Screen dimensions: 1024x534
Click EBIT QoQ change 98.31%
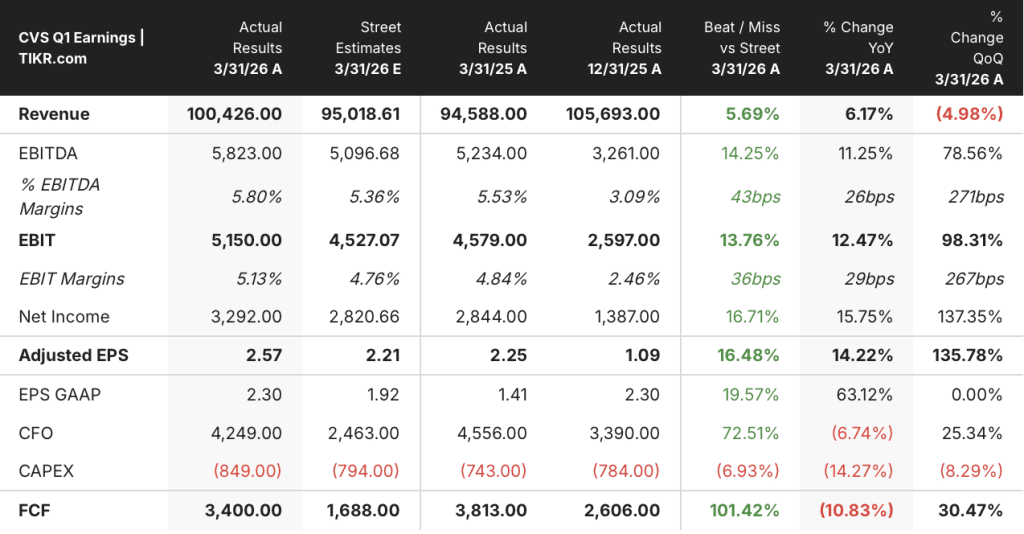click(x=972, y=240)
